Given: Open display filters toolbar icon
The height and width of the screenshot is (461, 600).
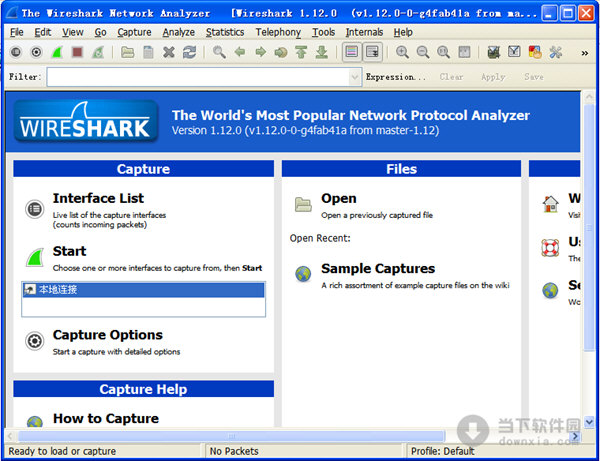Looking at the screenshot, I should pos(514,52).
